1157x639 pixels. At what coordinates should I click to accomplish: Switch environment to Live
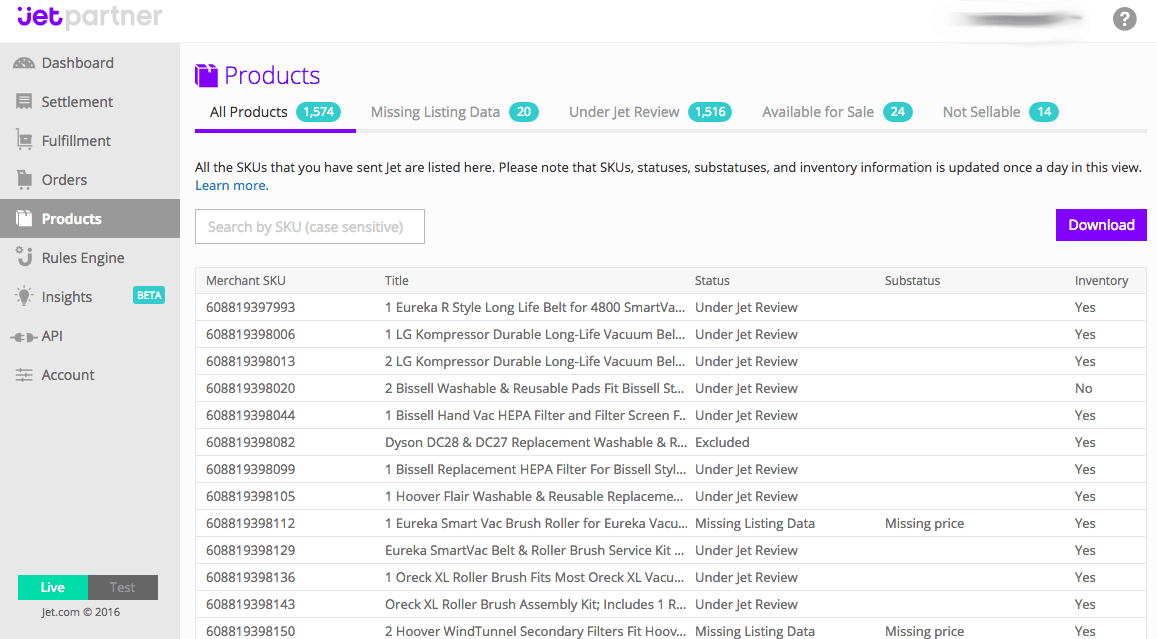[52, 587]
